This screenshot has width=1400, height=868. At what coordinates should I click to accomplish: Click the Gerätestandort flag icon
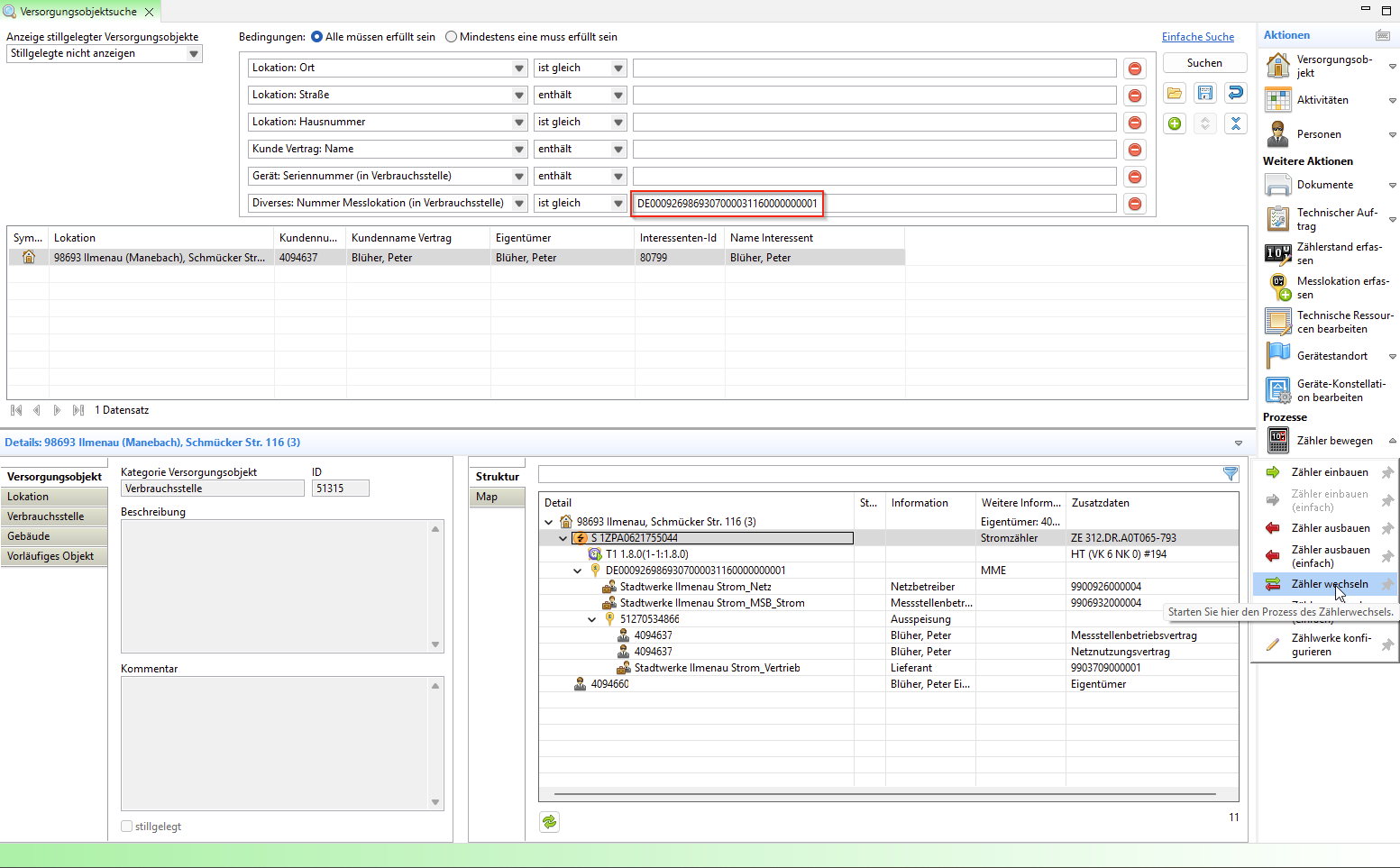coord(1277,356)
